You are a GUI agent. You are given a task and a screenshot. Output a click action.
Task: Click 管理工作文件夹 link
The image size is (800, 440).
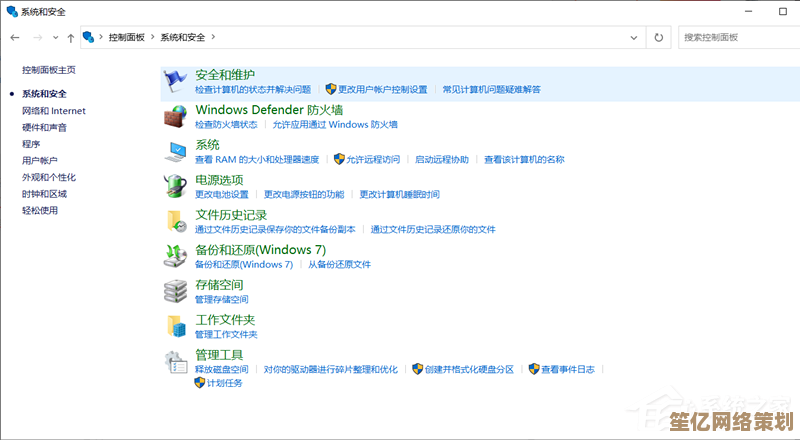pyautogui.click(x=226, y=334)
